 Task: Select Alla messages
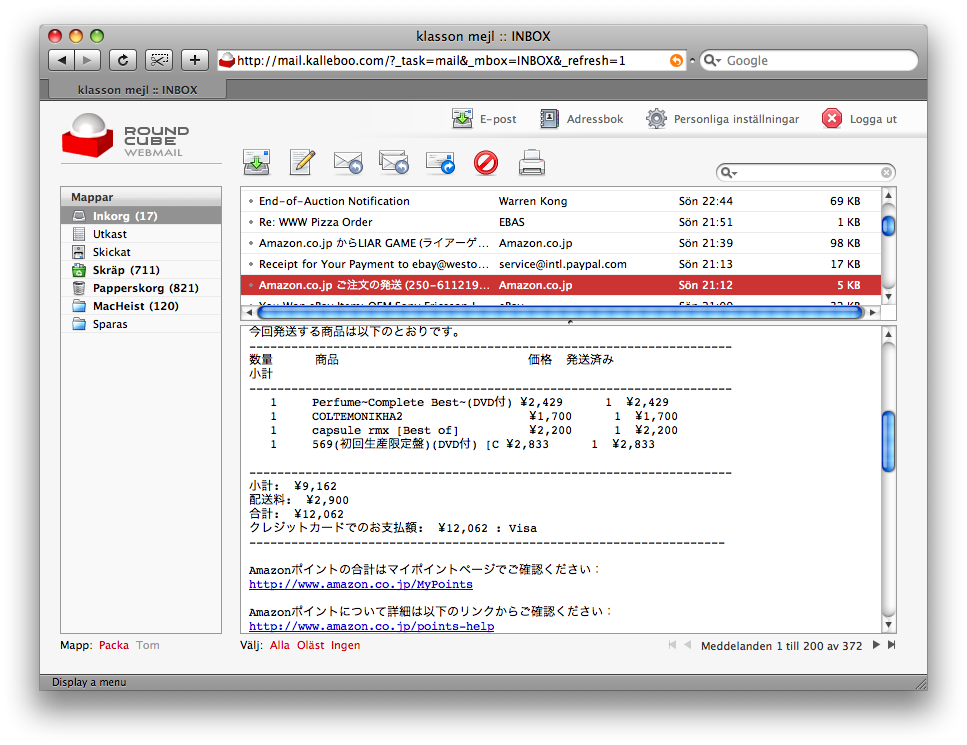pos(279,645)
